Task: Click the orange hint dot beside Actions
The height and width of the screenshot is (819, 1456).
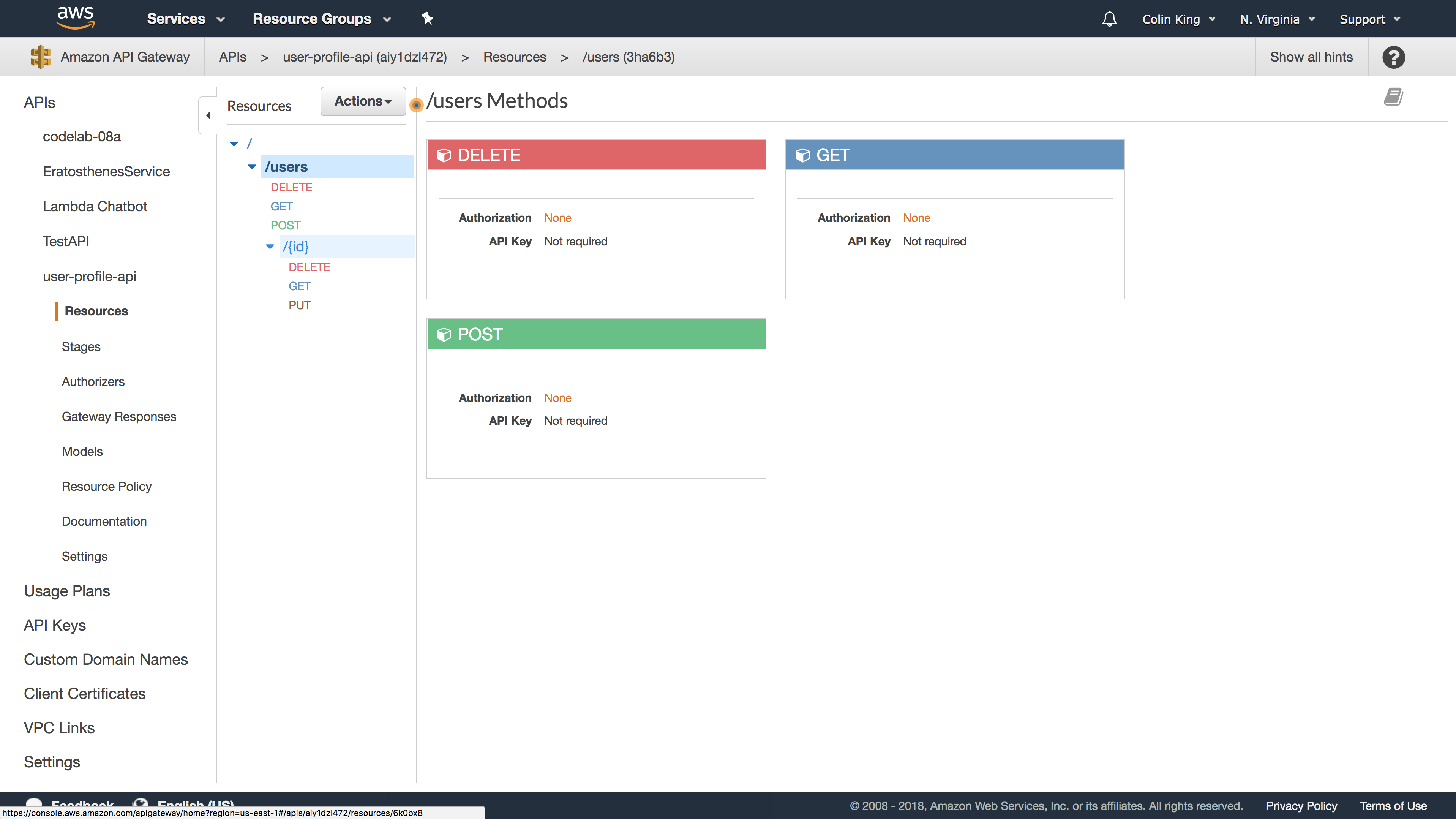Action: (x=417, y=105)
